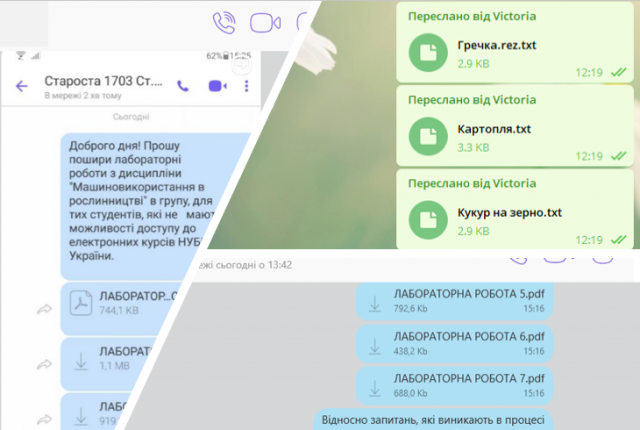The height and width of the screenshot is (430, 640).
Task: Click the В мережі 2 хв тому status
Action: click(x=83, y=96)
